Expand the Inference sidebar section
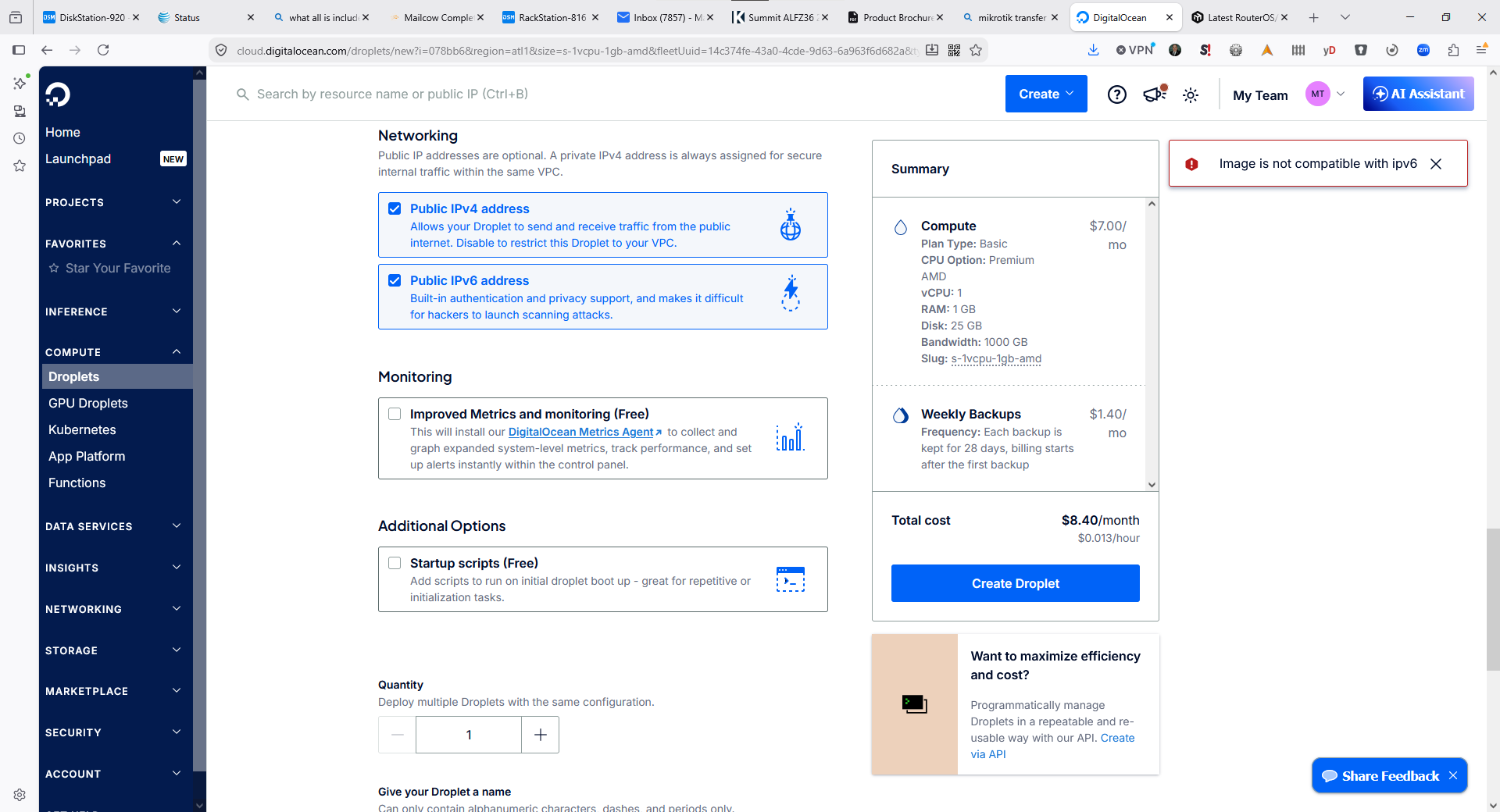 [114, 312]
